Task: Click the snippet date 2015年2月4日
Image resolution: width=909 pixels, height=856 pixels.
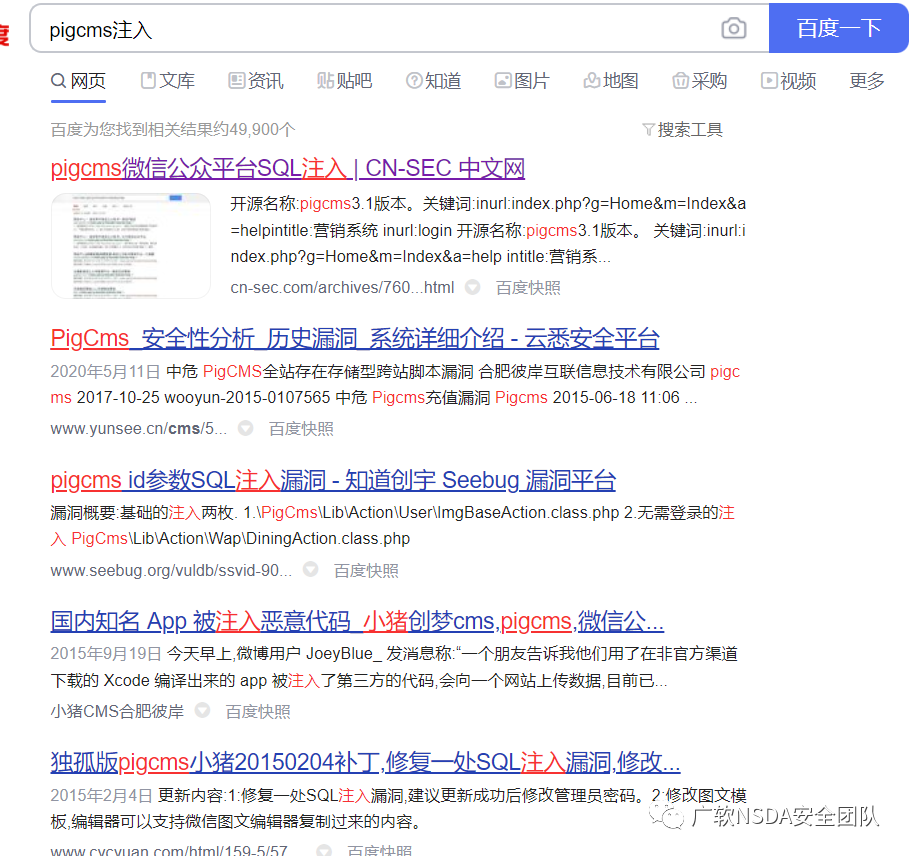Action: (101, 796)
